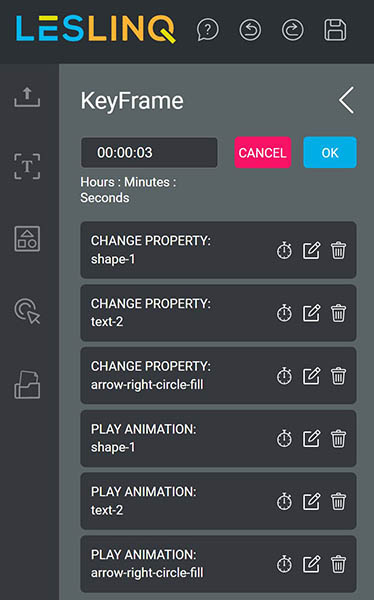
Task: Click the CANCEL button
Action: (x=263, y=152)
